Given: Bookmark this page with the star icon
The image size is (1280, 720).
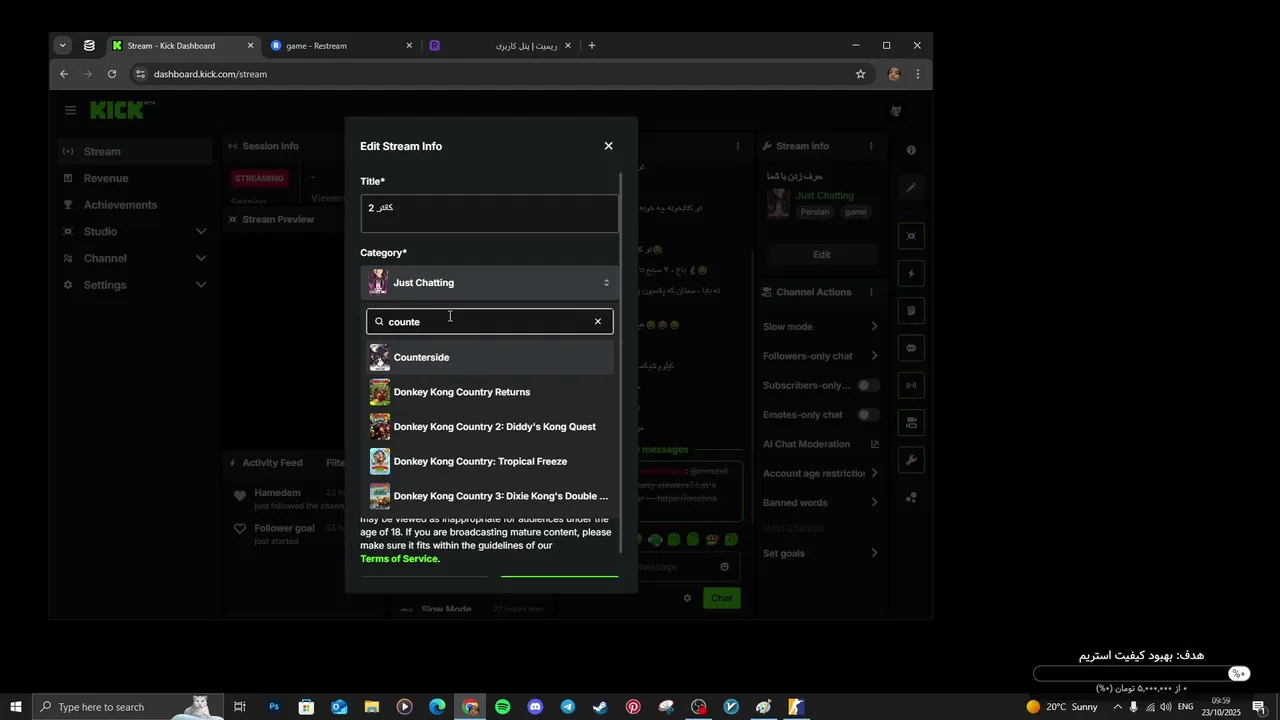Looking at the screenshot, I should [x=860, y=74].
